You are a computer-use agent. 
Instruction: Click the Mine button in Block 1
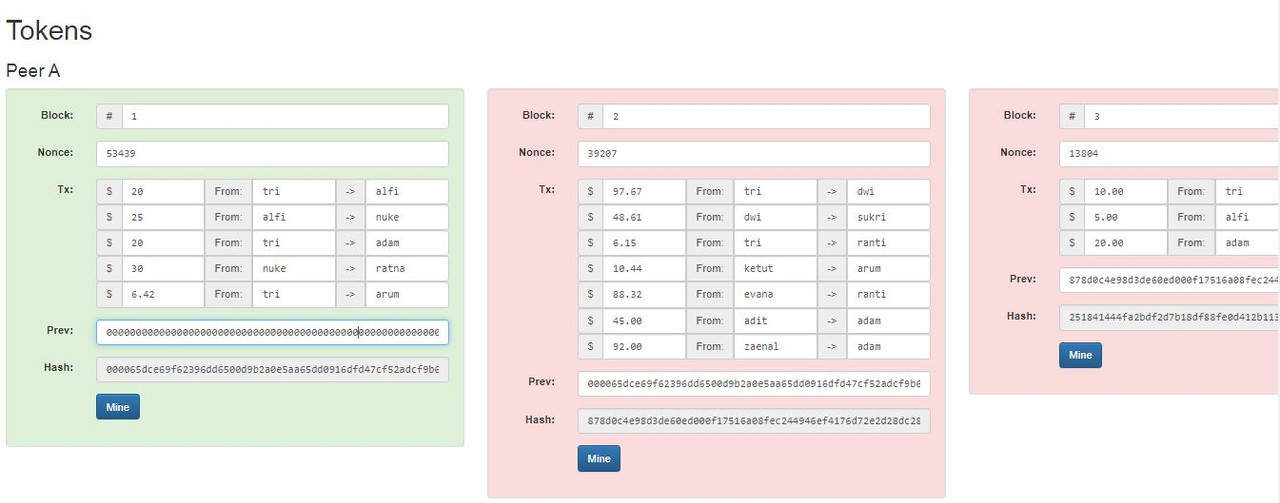[118, 406]
